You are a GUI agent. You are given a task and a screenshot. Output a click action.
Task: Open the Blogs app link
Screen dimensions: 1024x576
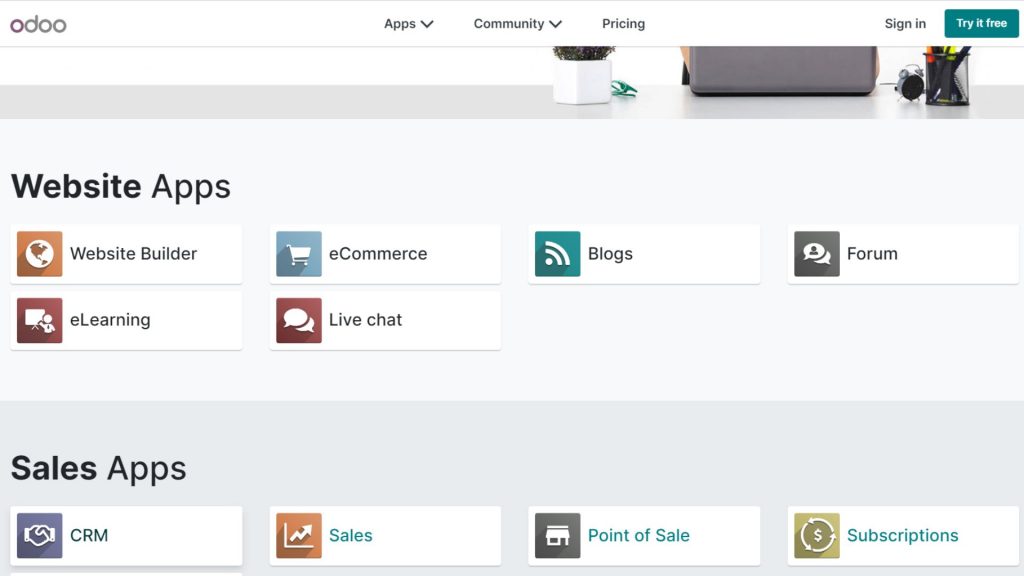645,254
